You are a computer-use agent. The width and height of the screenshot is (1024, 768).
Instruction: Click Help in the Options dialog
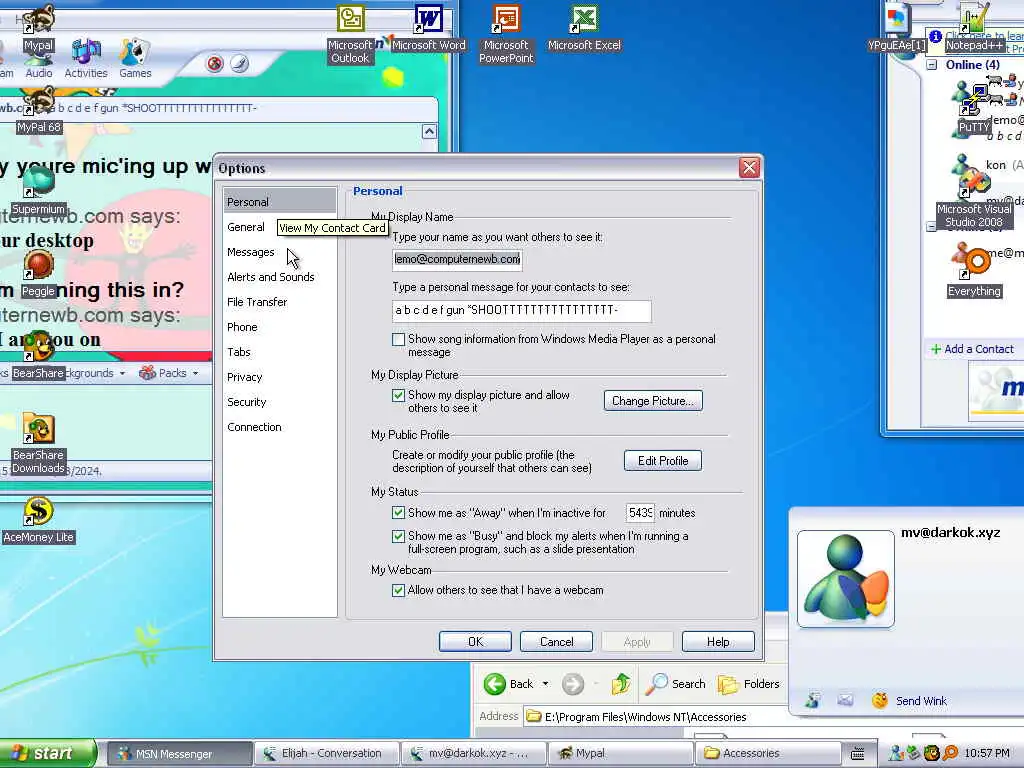[x=718, y=641]
